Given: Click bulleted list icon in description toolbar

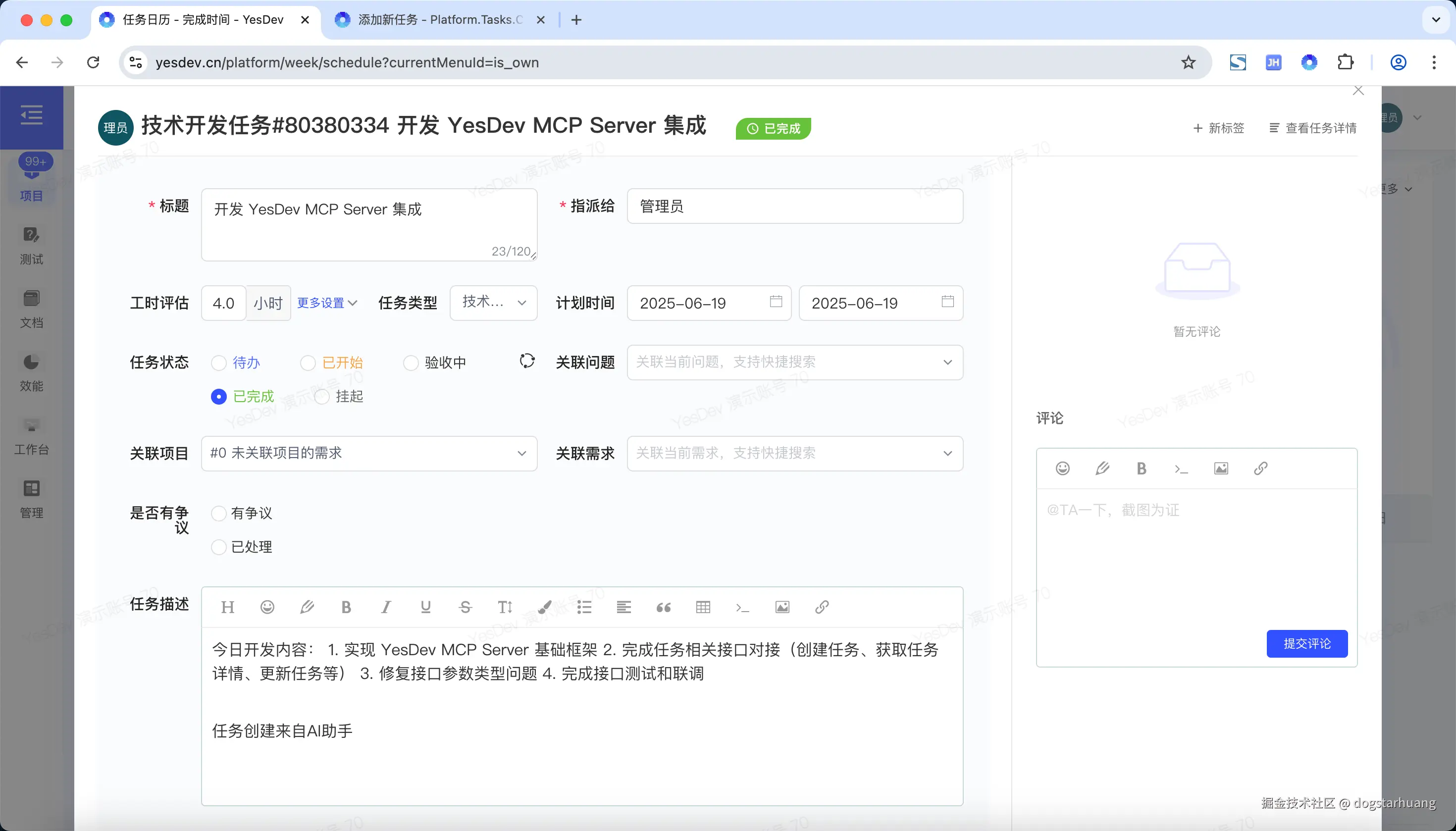Looking at the screenshot, I should pyautogui.click(x=584, y=607).
